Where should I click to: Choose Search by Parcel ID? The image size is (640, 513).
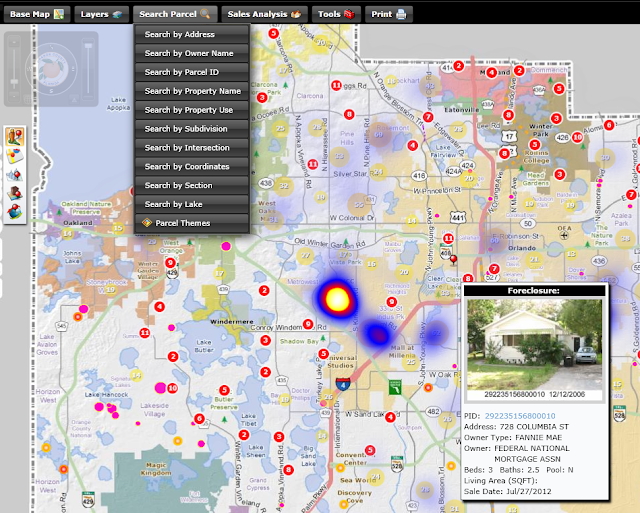pyautogui.click(x=192, y=72)
